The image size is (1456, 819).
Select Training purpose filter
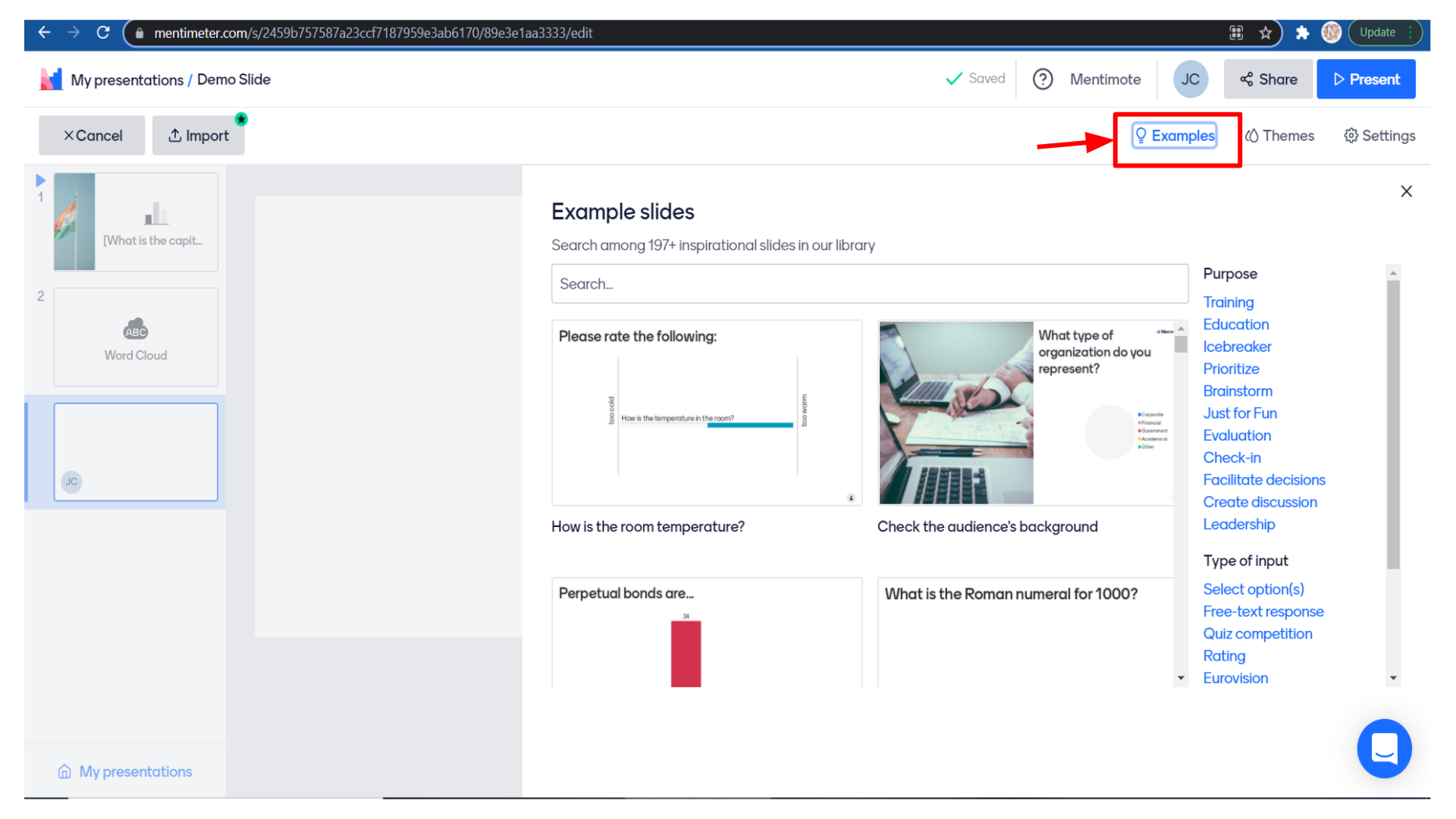coord(1228,302)
